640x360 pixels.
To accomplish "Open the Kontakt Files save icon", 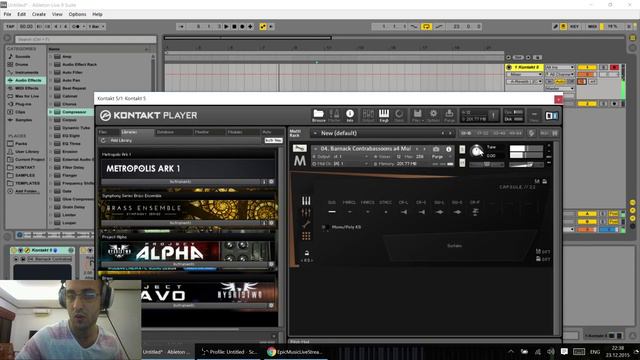I will tap(417, 116).
